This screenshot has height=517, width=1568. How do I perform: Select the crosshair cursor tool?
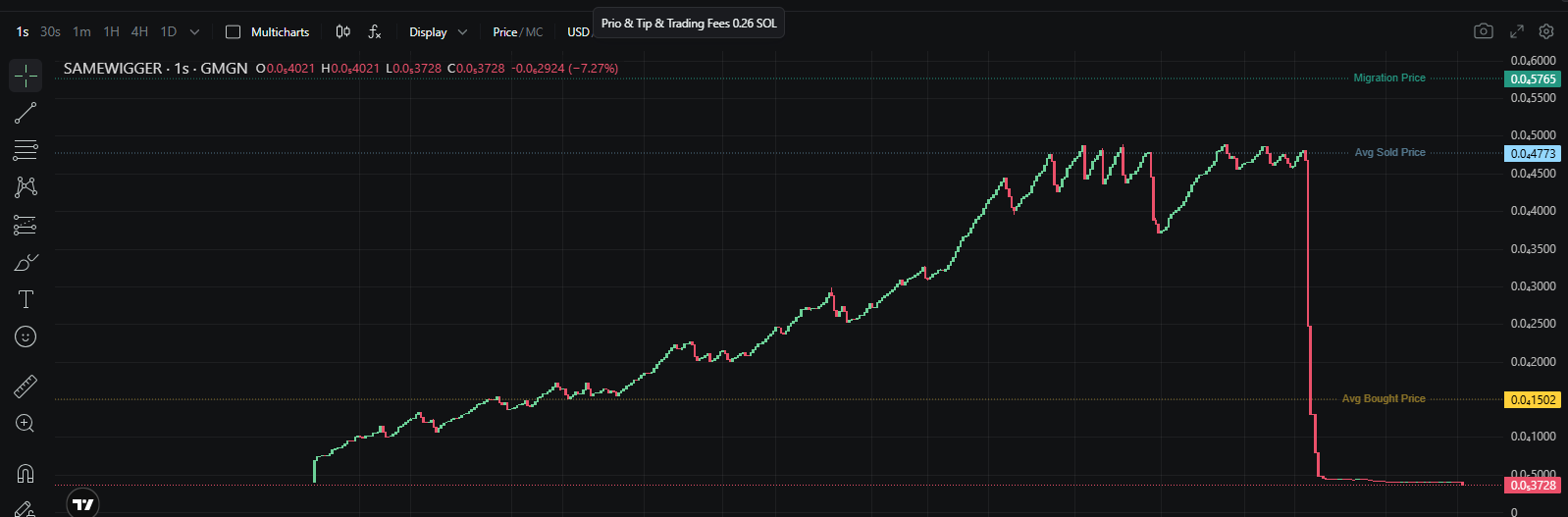[x=26, y=76]
